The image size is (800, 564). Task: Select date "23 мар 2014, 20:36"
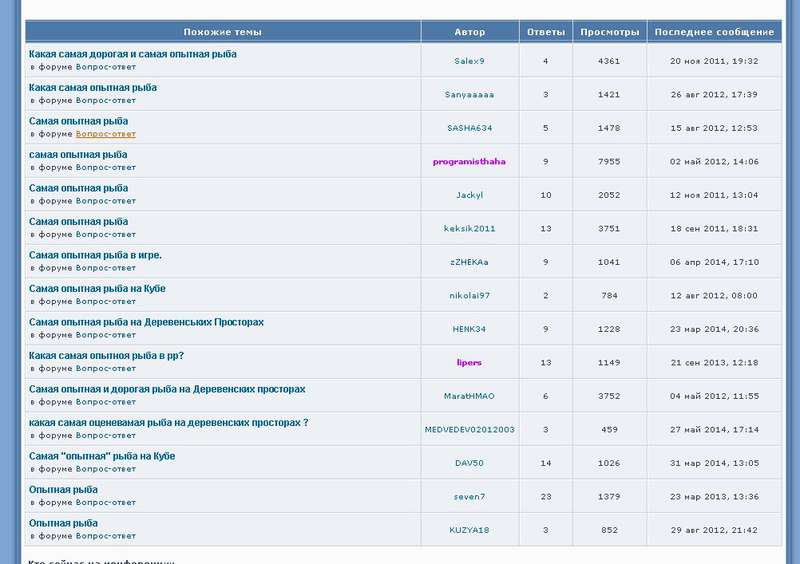pyautogui.click(x=714, y=329)
